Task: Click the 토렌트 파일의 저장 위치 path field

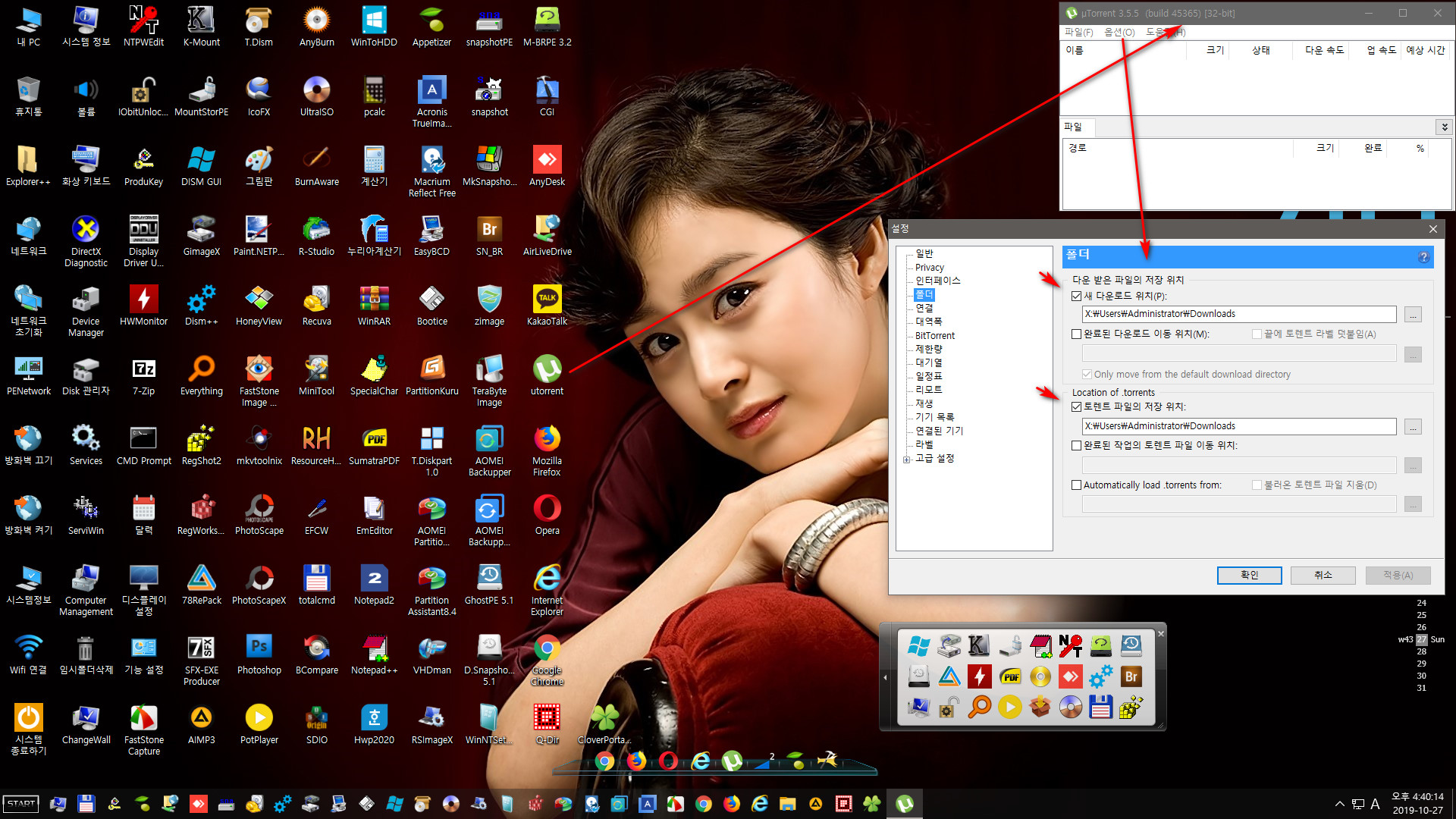Action: point(1238,426)
